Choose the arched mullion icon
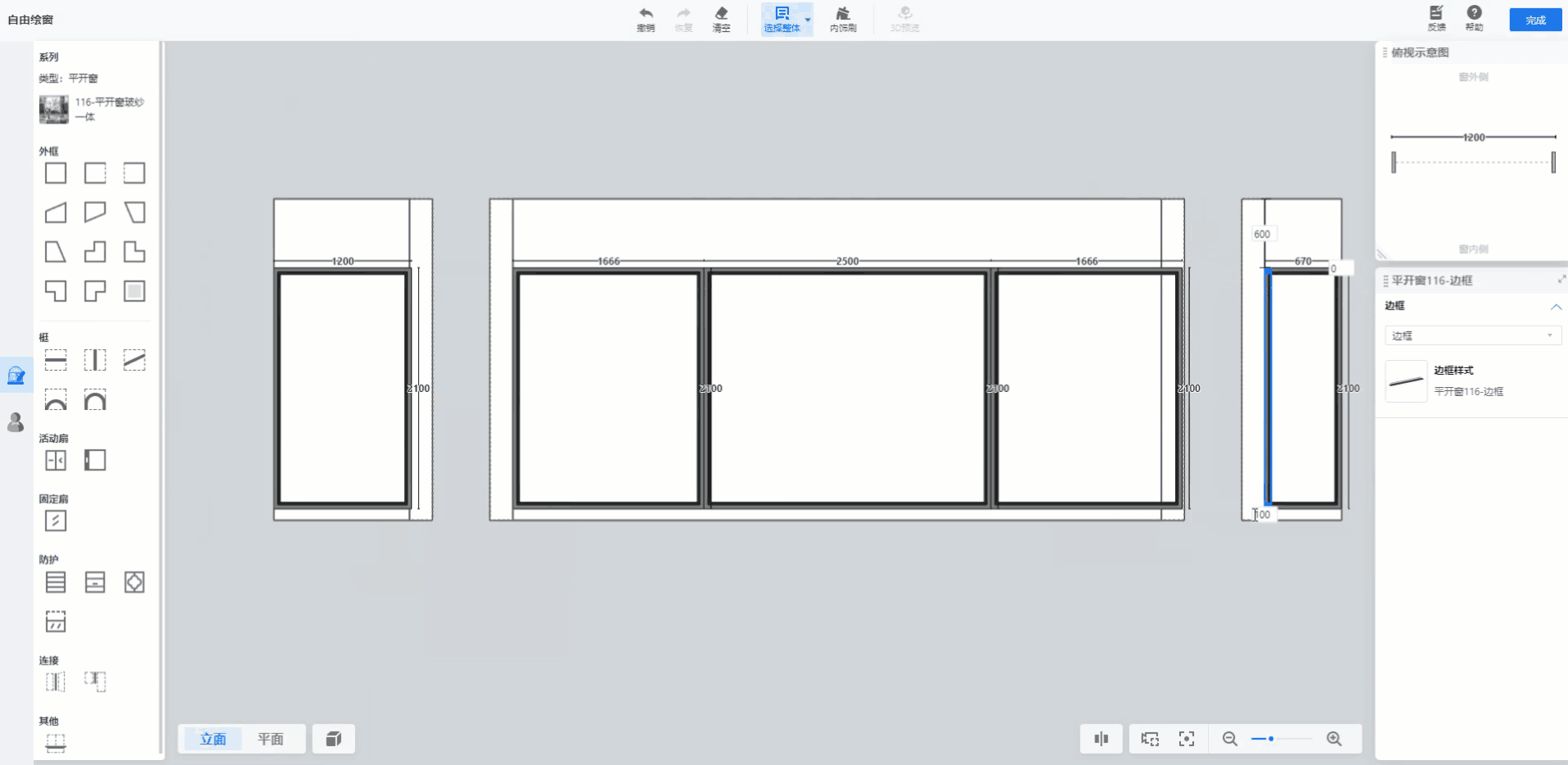Screen dimensions: 1568x765 pyautogui.click(x=95, y=400)
